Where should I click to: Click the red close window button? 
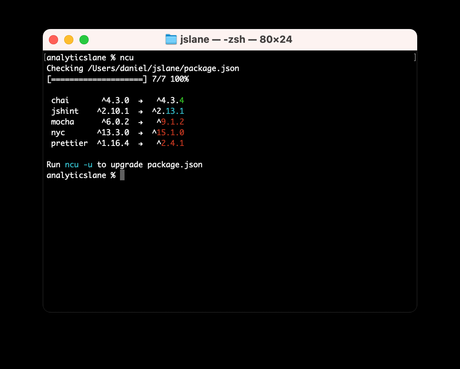(54, 40)
